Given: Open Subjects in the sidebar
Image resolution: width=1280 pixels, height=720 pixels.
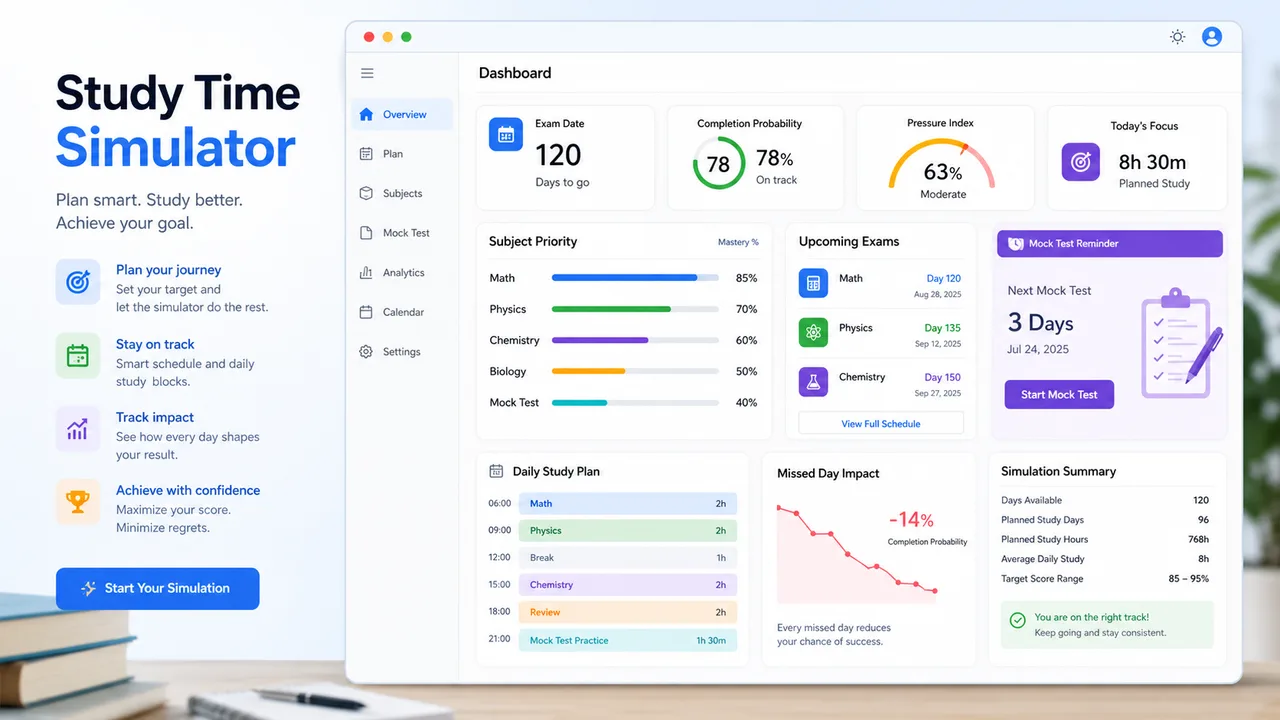Looking at the screenshot, I should coord(402,193).
